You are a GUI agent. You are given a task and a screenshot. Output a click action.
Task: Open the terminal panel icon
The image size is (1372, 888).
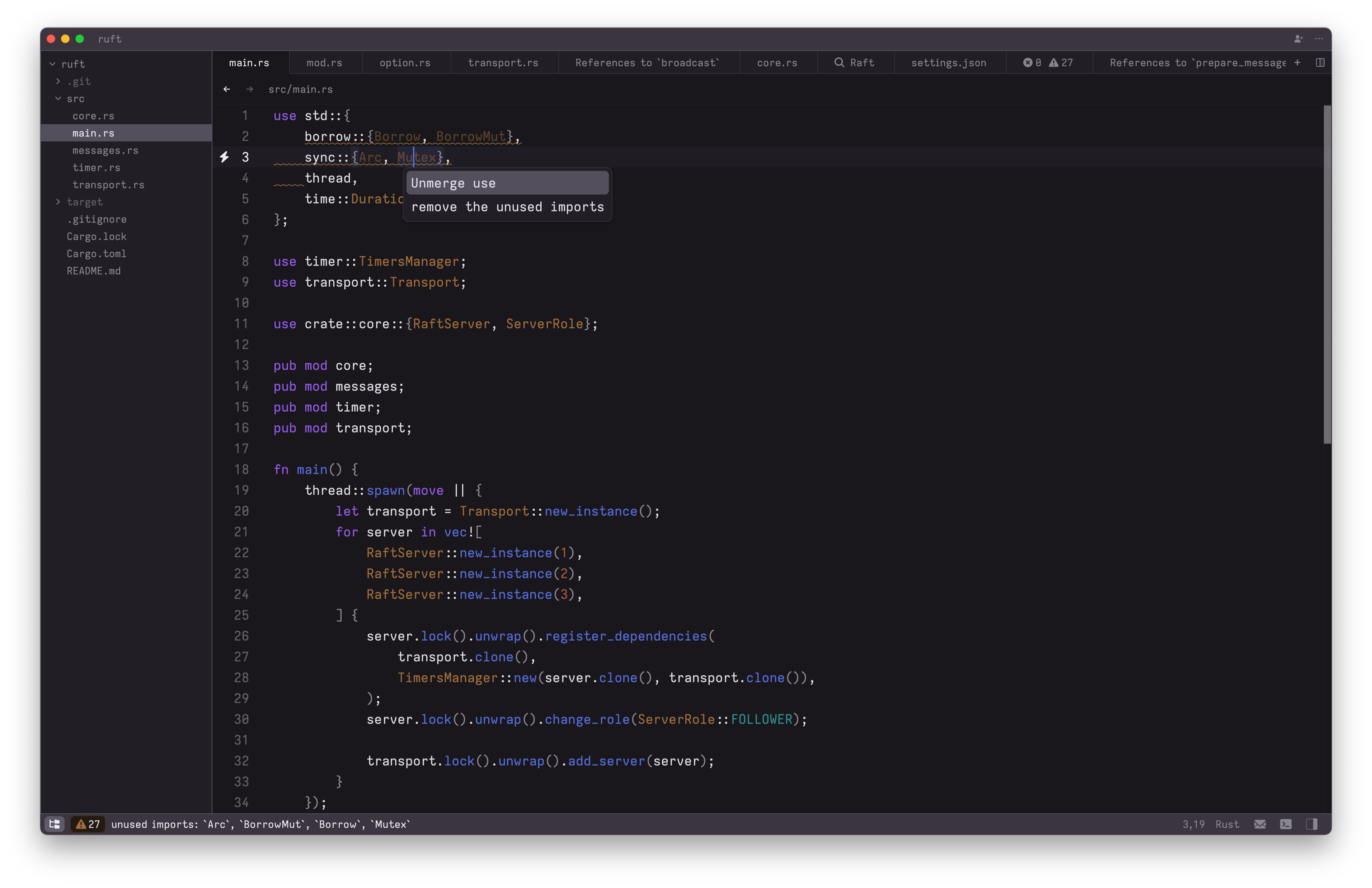pyautogui.click(x=1286, y=824)
